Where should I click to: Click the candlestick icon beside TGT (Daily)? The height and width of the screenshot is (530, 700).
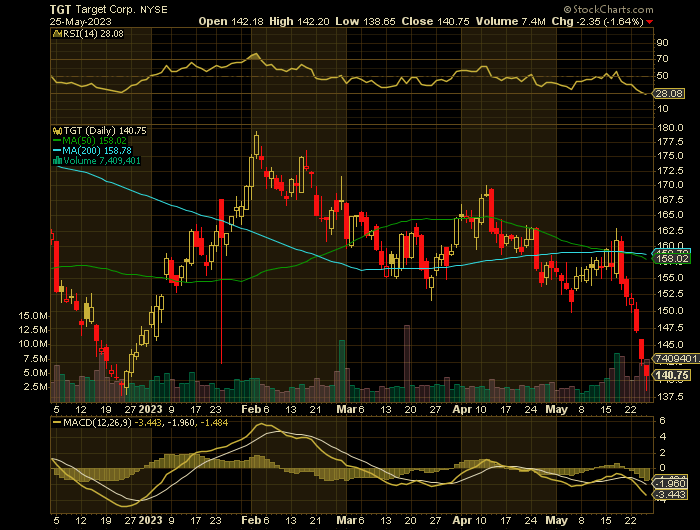pyautogui.click(x=57, y=131)
